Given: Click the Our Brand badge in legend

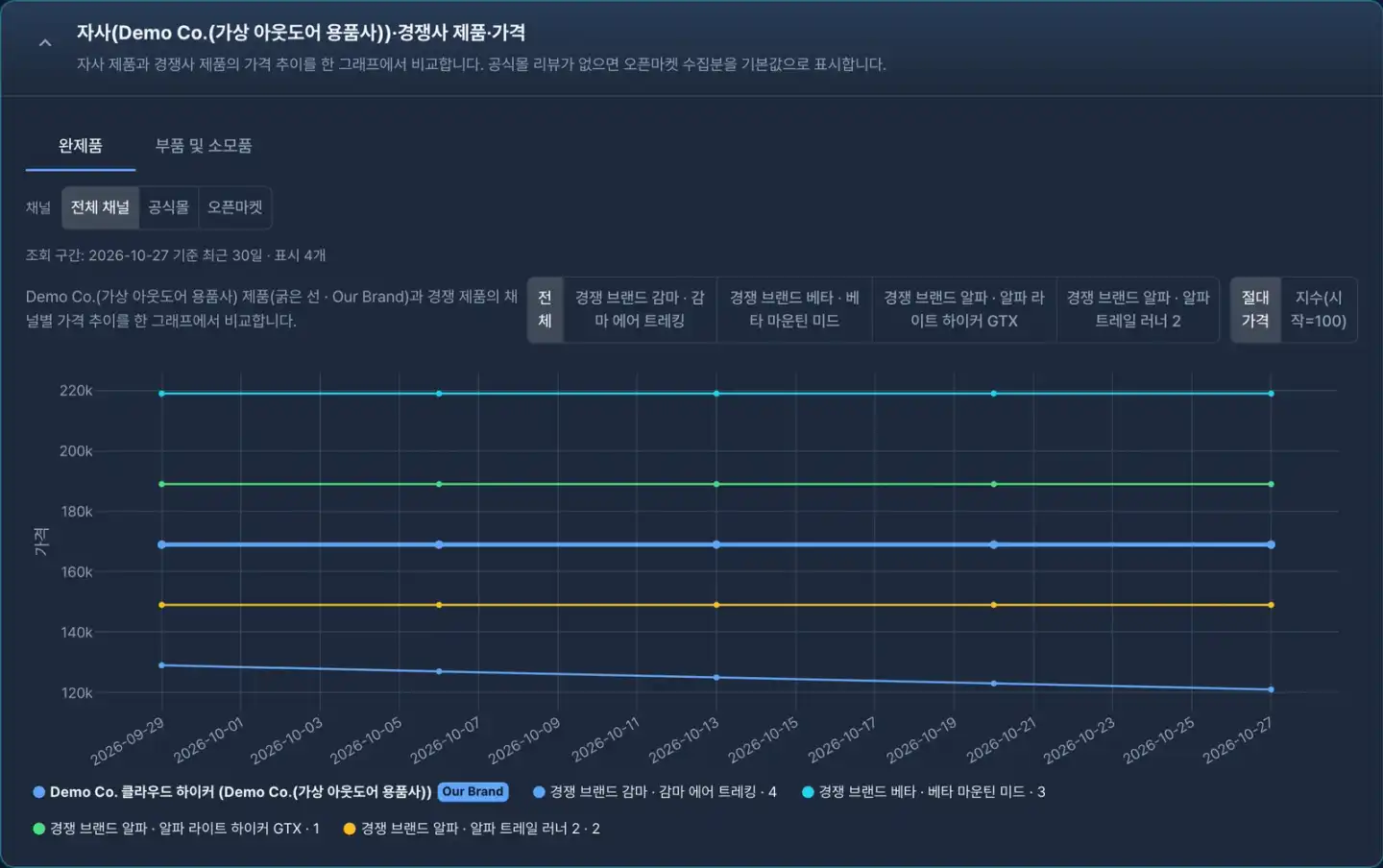Looking at the screenshot, I should (473, 792).
